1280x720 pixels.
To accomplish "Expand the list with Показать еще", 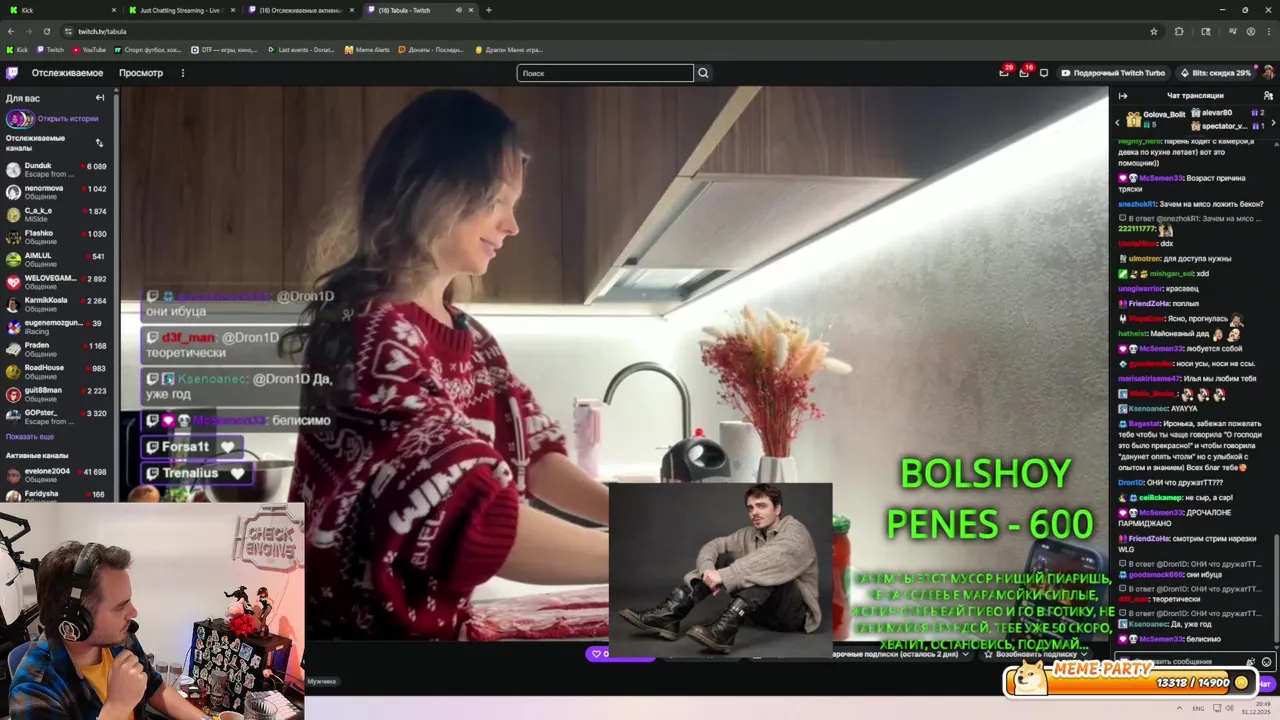I will [30, 436].
